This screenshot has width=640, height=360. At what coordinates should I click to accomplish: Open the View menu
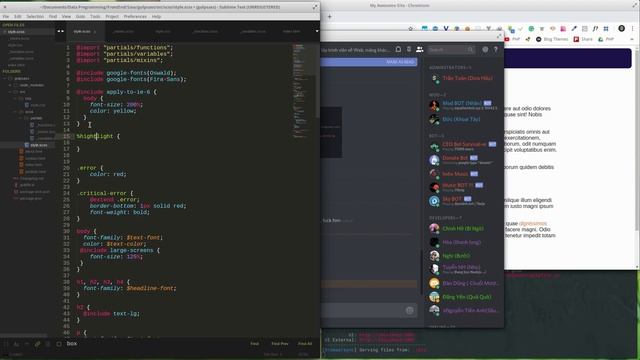point(66,17)
